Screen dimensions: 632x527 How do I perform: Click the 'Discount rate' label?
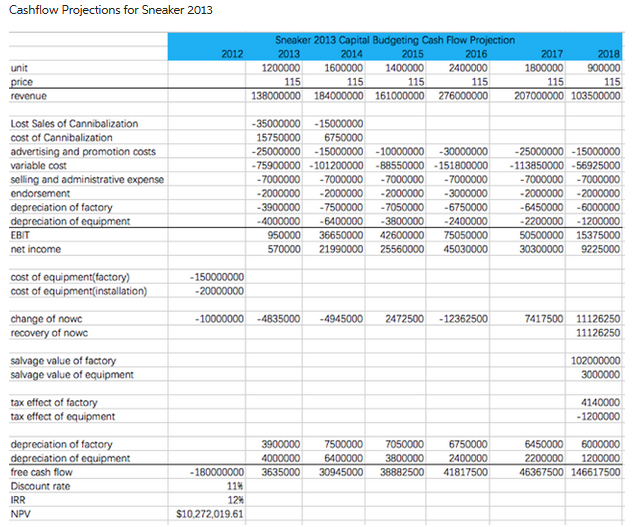pyautogui.click(x=40, y=486)
